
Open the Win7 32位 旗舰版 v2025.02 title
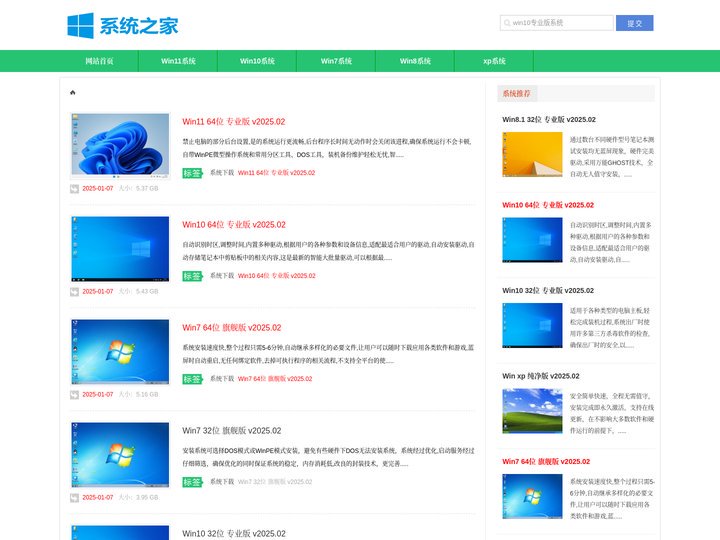[x=232, y=431]
